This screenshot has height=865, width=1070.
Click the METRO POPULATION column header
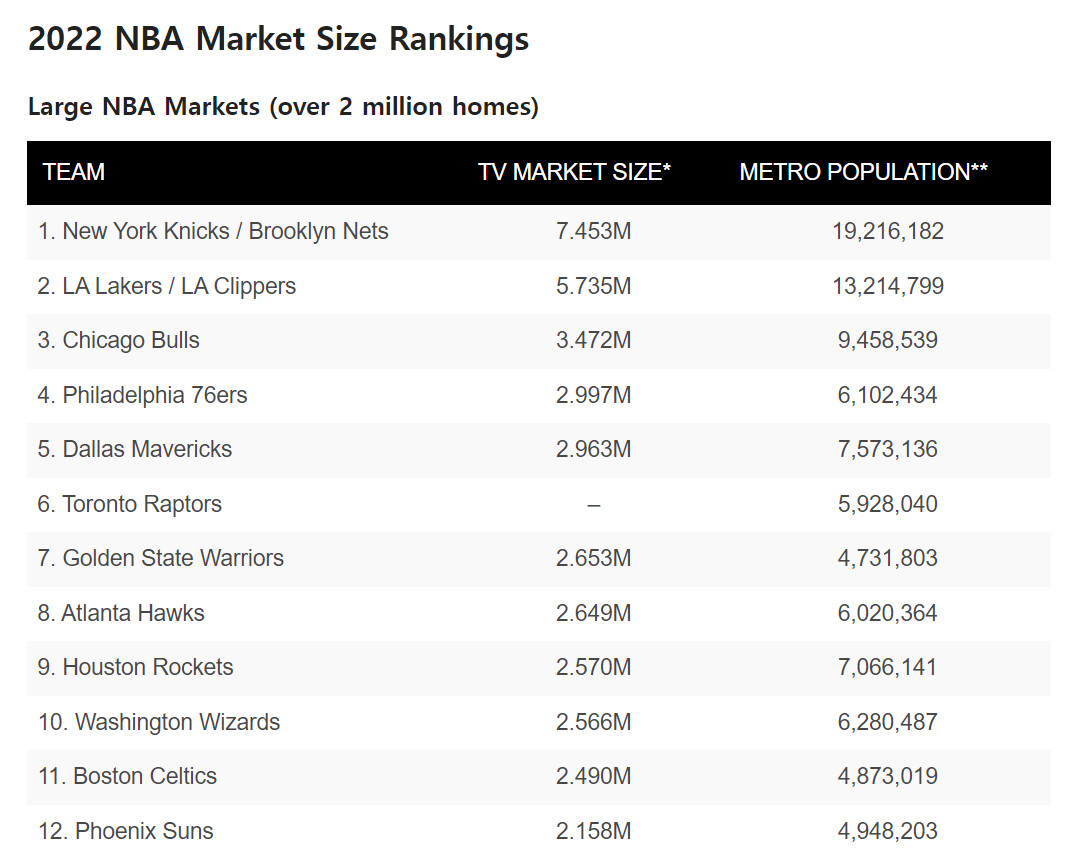pyautogui.click(x=863, y=172)
